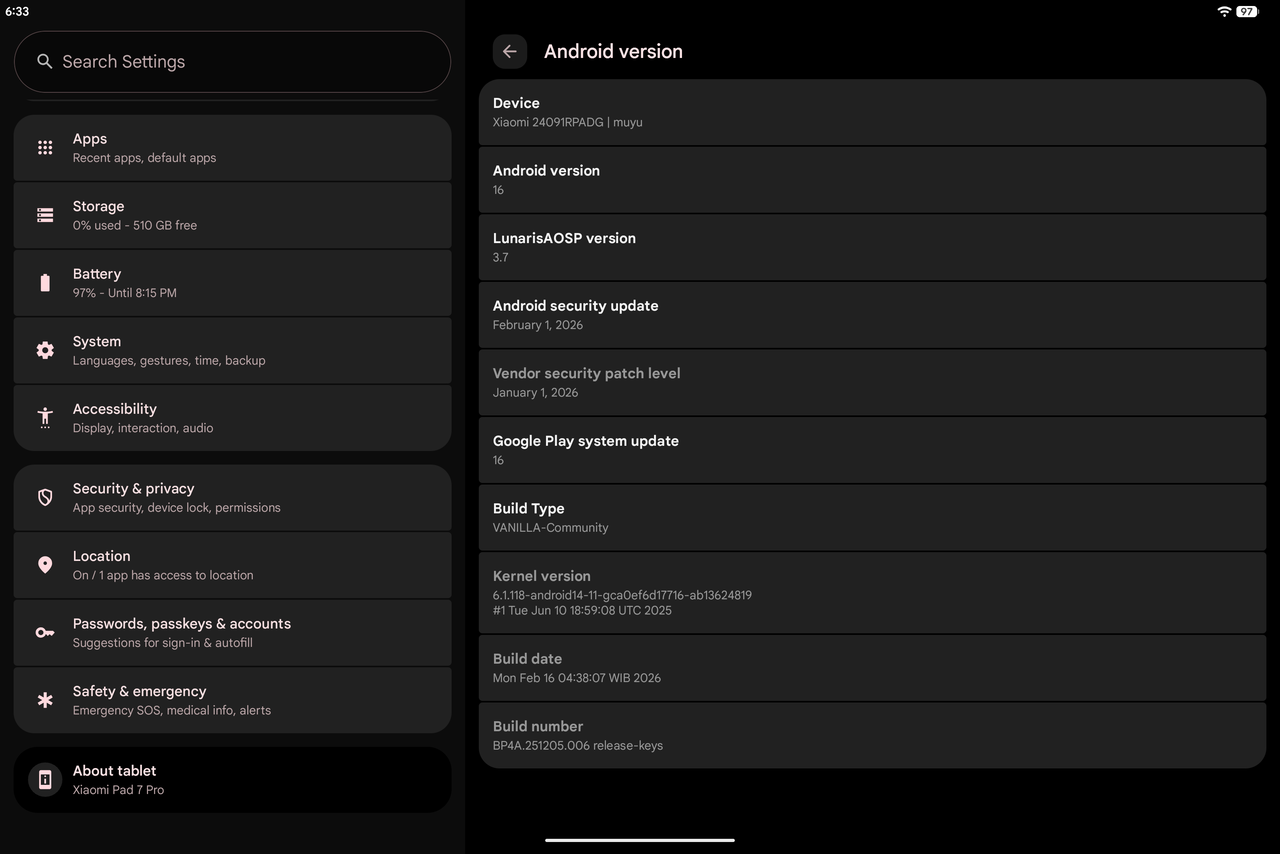Screen dimensions: 1280x854
Task: Click the System gear icon
Action: (x=45, y=350)
